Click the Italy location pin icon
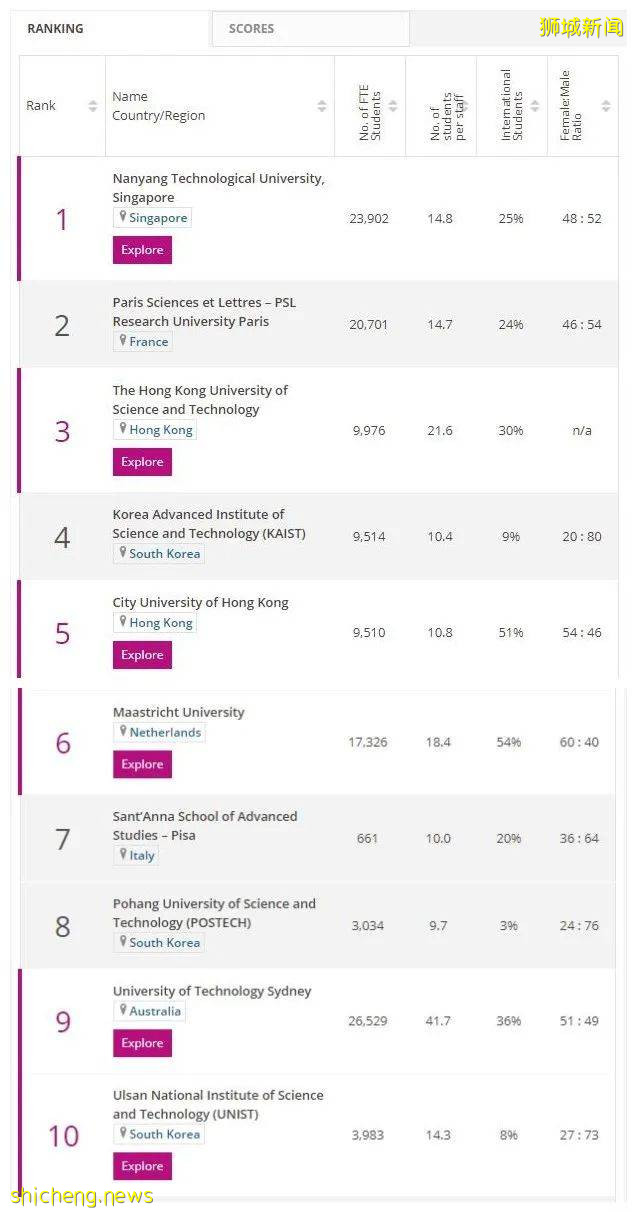The width and height of the screenshot is (637, 1212). tap(125, 855)
